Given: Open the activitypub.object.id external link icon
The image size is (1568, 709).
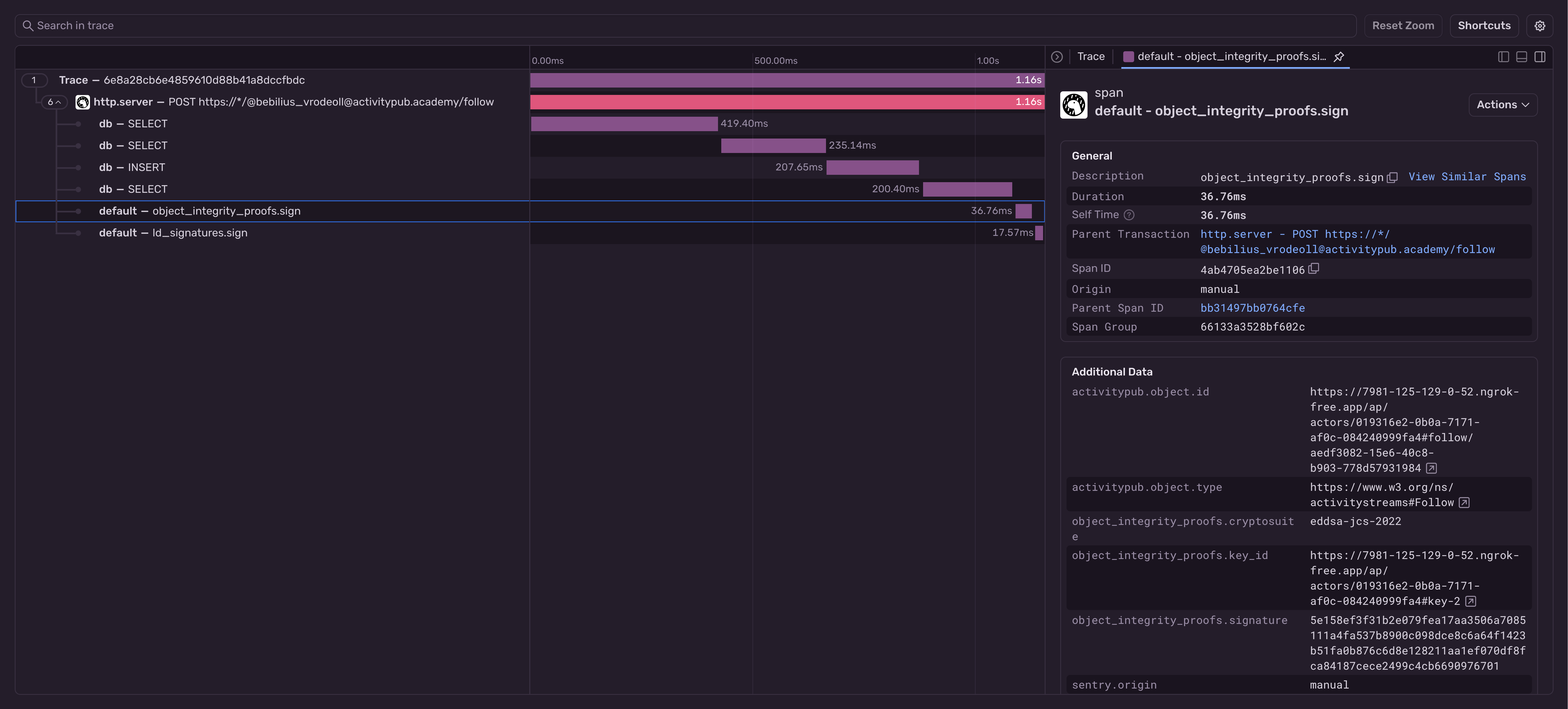Looking at the screenshot, I should click(1432, 468).
